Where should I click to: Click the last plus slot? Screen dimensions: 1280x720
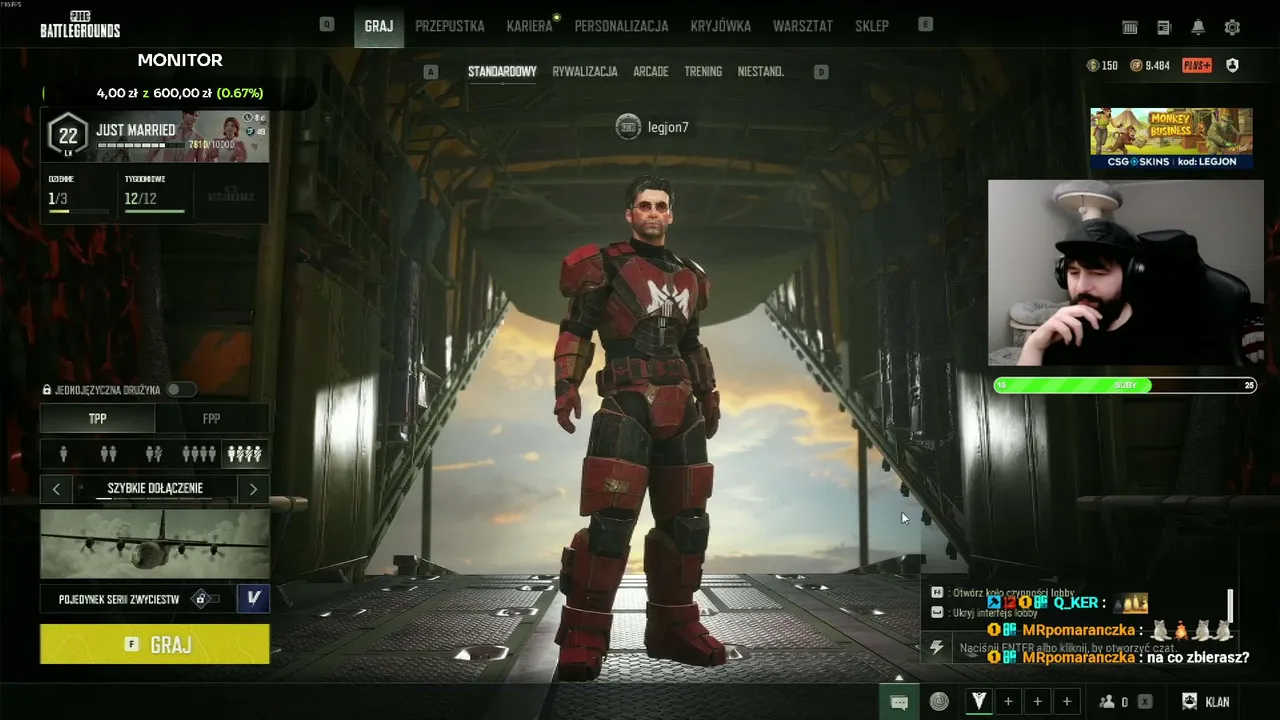pos(1067,701)
